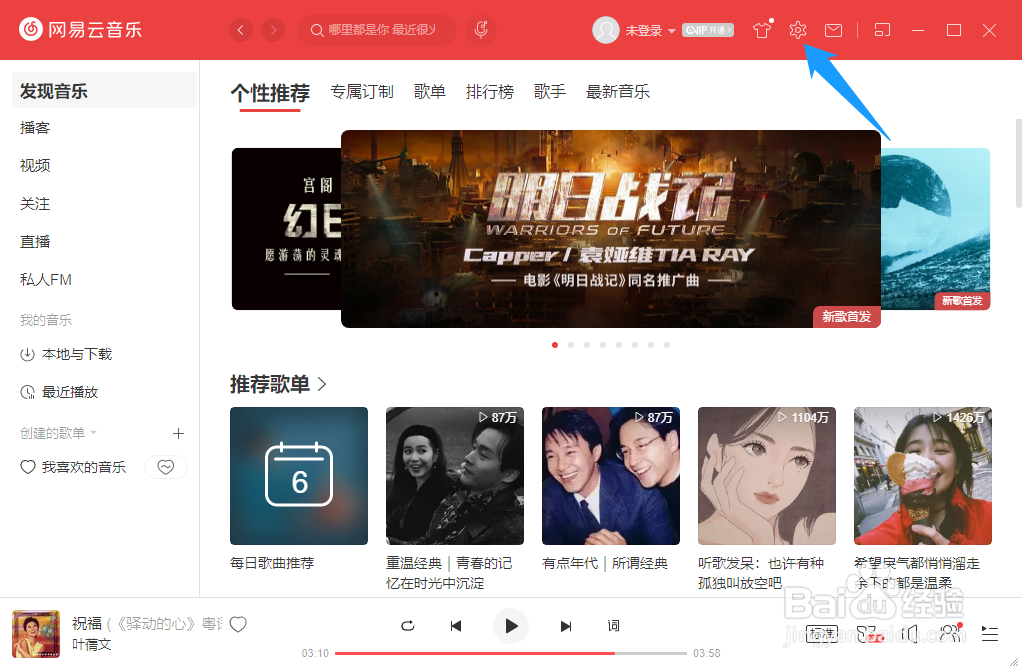Viewport: 1022px width, 670px height.
Task: Switch to mini player mode icon
Action: 882,30
